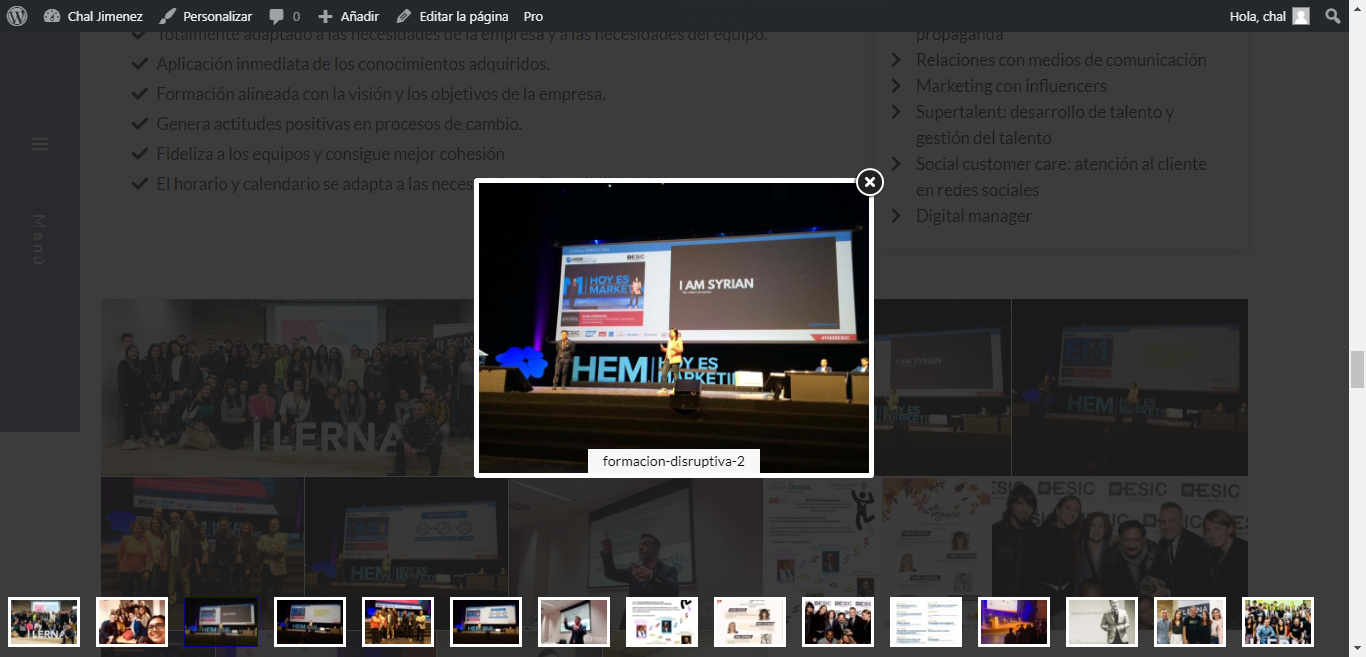The image size is (1366, 657).
Task: Select the highlighted dark HEM stage thumbnail
Action: click(x=221, y=622)
